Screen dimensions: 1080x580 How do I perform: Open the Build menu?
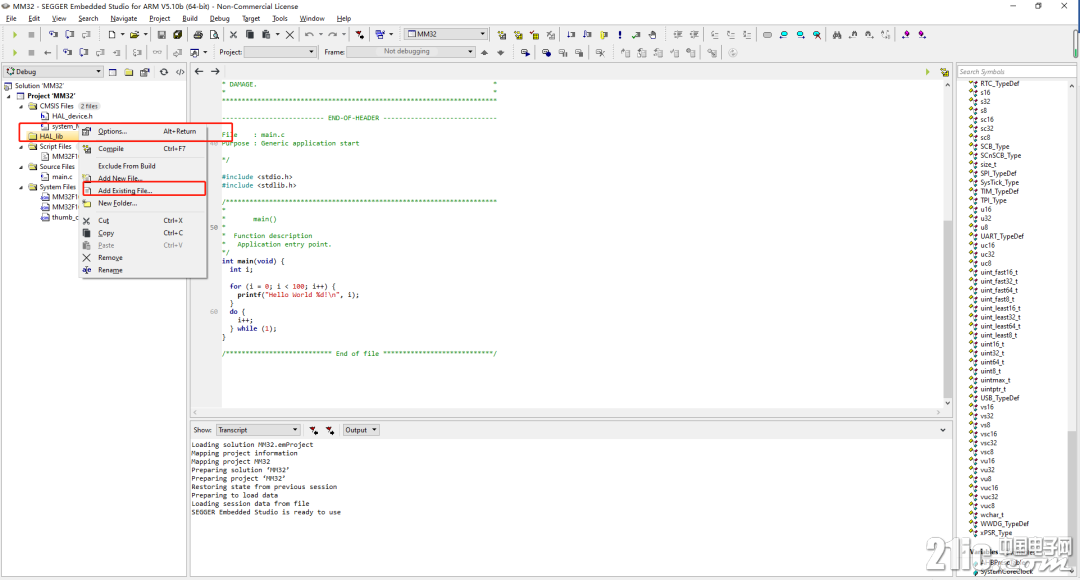(189, 19)
